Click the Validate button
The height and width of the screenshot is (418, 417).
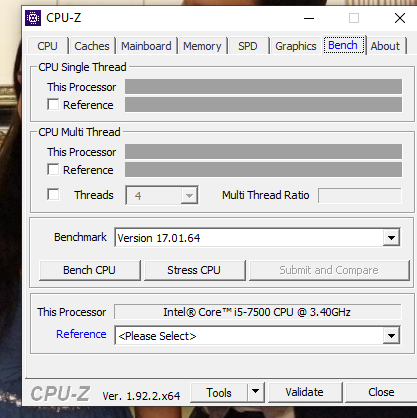click(305, 392)
